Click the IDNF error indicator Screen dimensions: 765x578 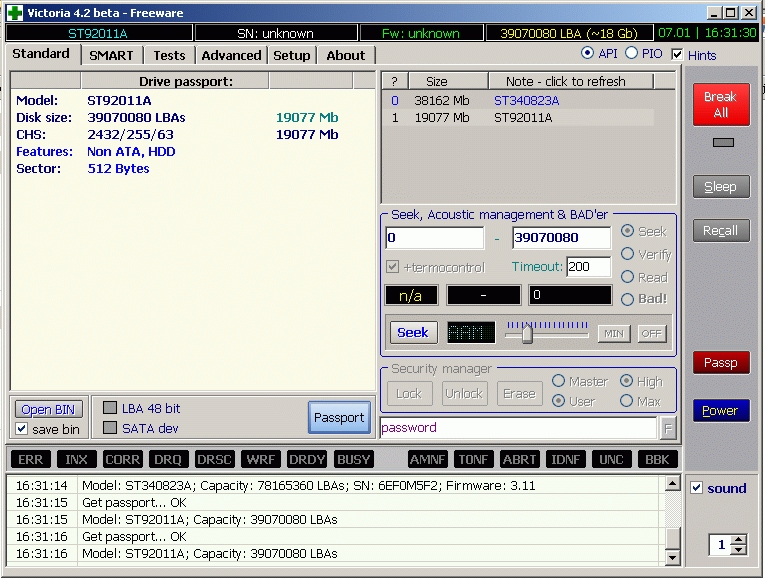(x=565, y=459)
